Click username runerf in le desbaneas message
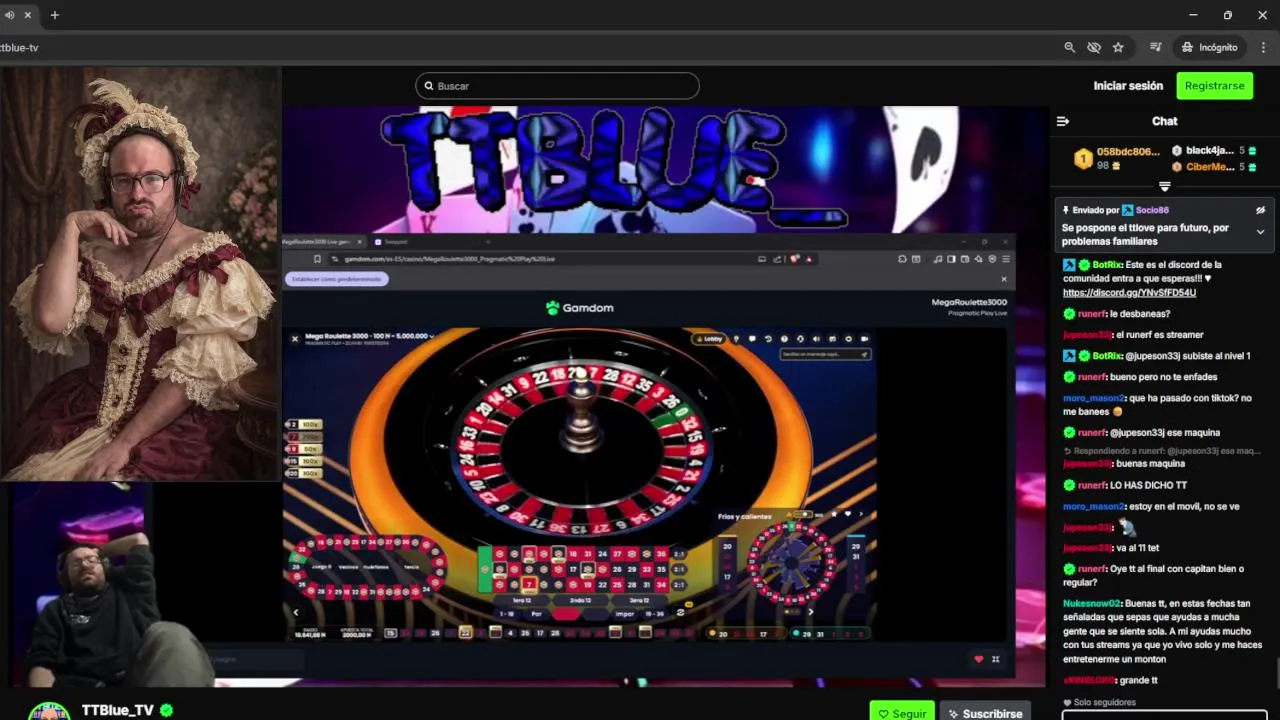Image resolution: width=1280 pixels, height=720 pixels. 1092,314
